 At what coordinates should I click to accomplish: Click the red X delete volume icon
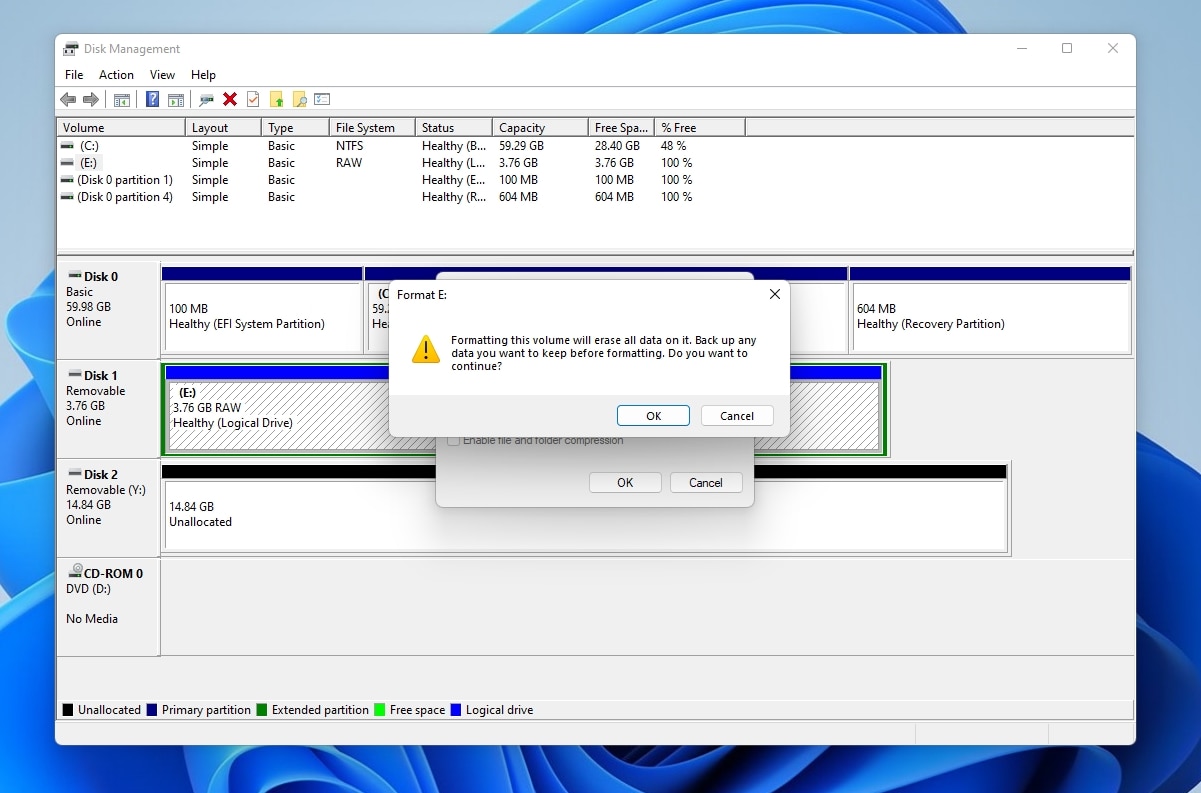coord(228,99)
